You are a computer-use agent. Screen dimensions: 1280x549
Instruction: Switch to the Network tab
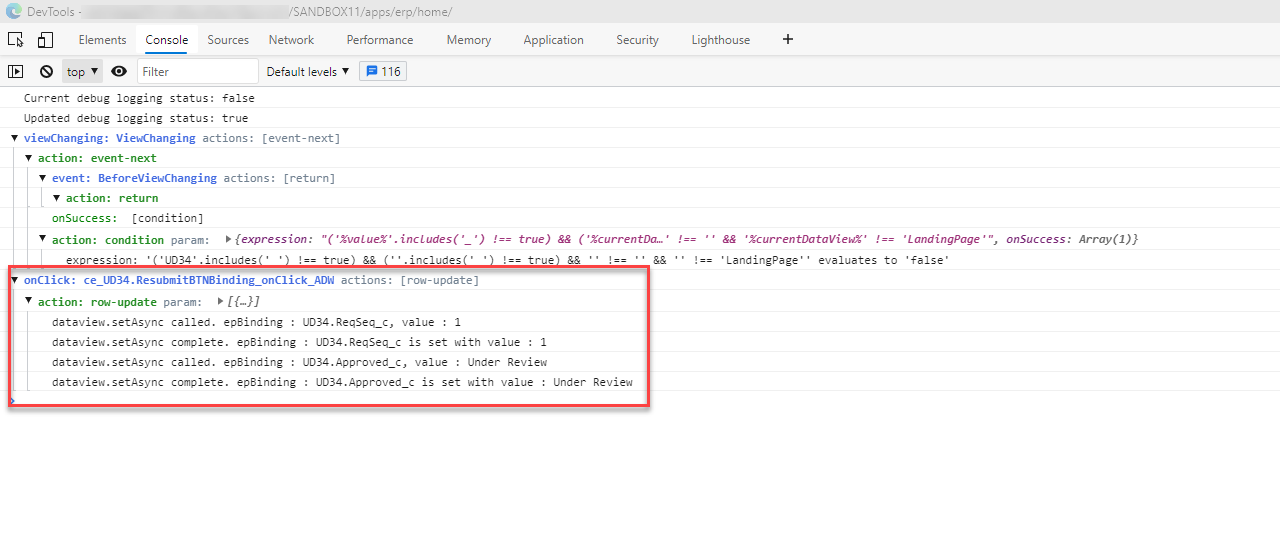tap(291, 40)
